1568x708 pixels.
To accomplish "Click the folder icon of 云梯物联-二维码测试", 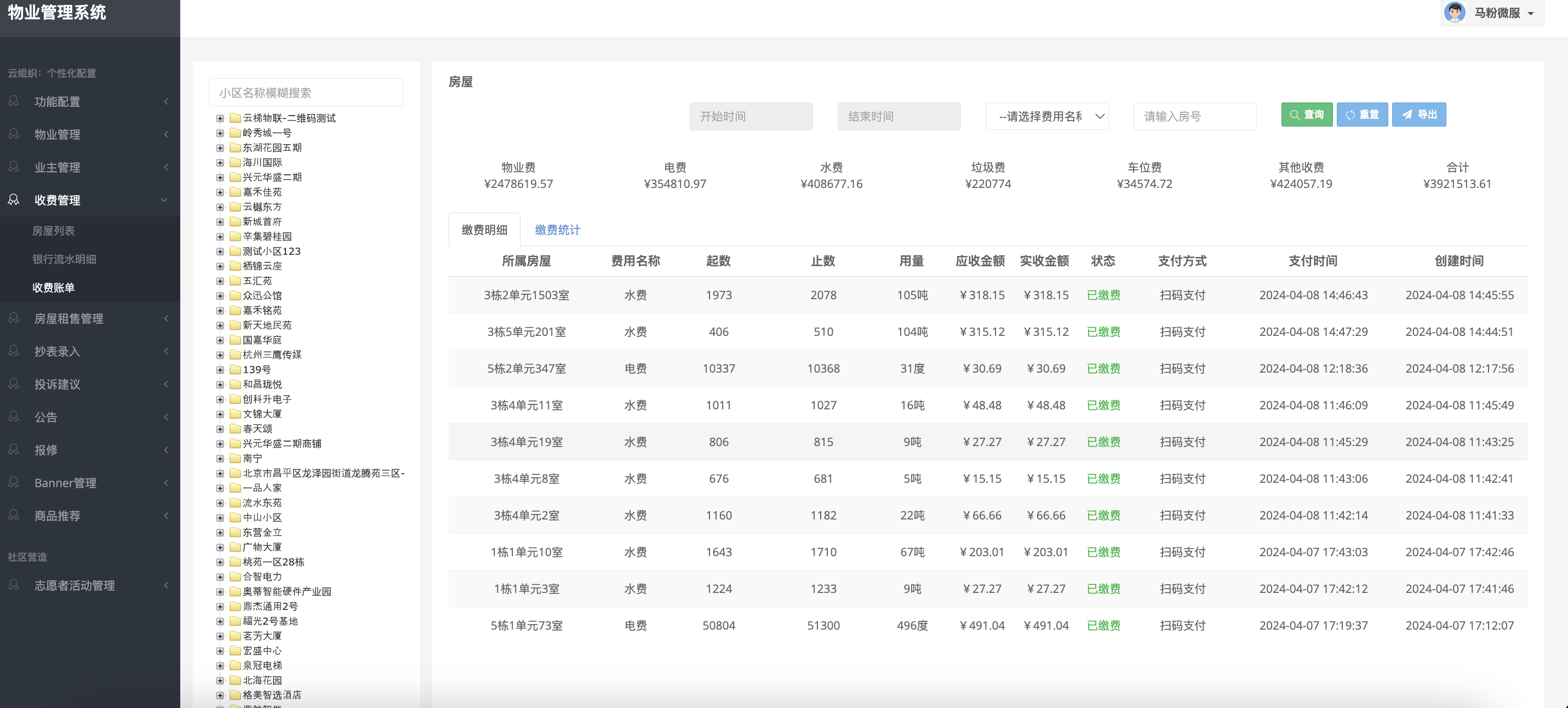I will pos(235,118).
